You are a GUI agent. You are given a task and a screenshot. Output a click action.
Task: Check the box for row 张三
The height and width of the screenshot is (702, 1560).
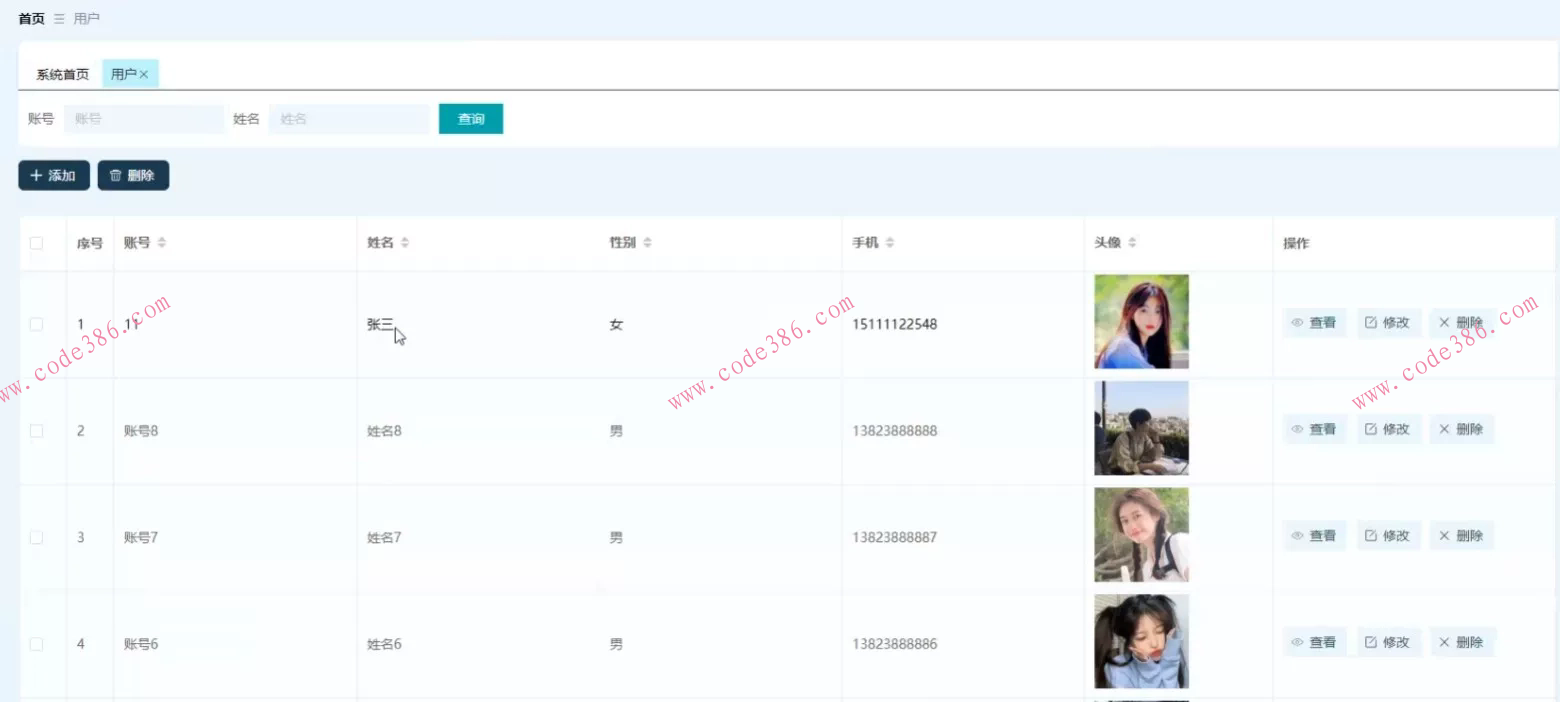[x=37, y=324]
